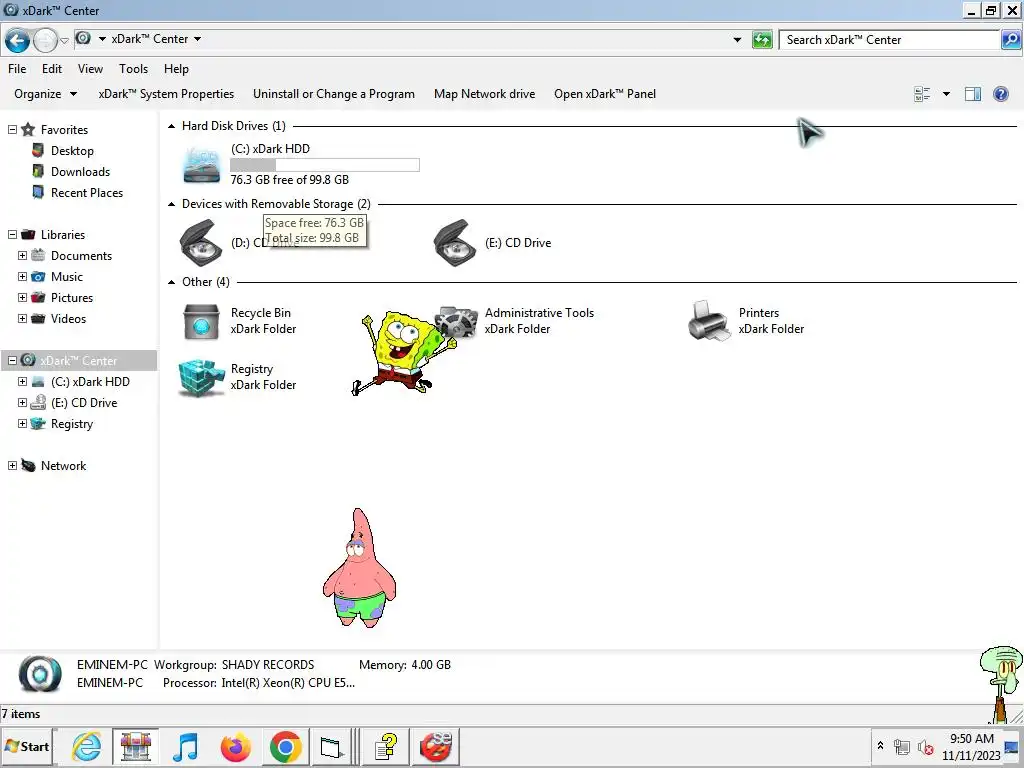Select the (E:) CD Drive icon in main pane

455,243
